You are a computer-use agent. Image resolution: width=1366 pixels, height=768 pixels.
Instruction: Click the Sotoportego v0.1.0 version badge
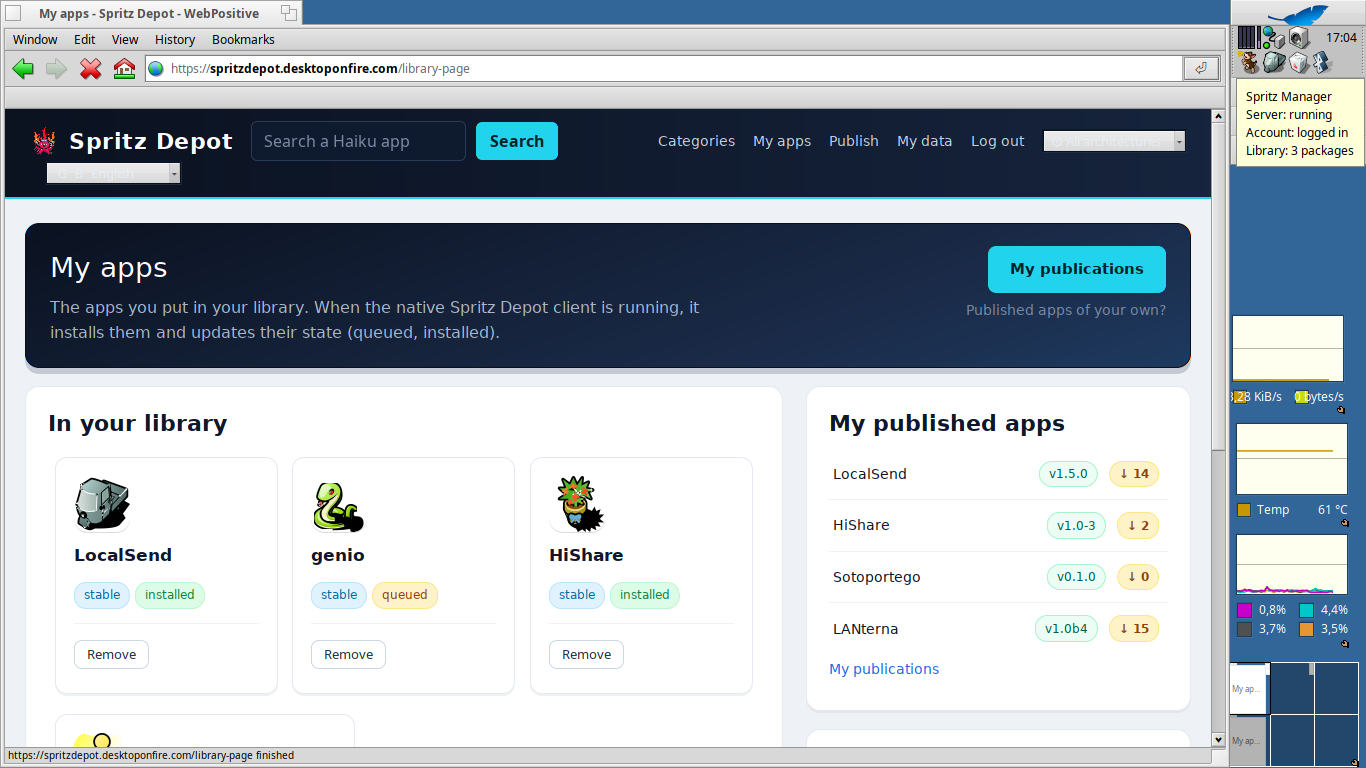tap(1076, 577)
